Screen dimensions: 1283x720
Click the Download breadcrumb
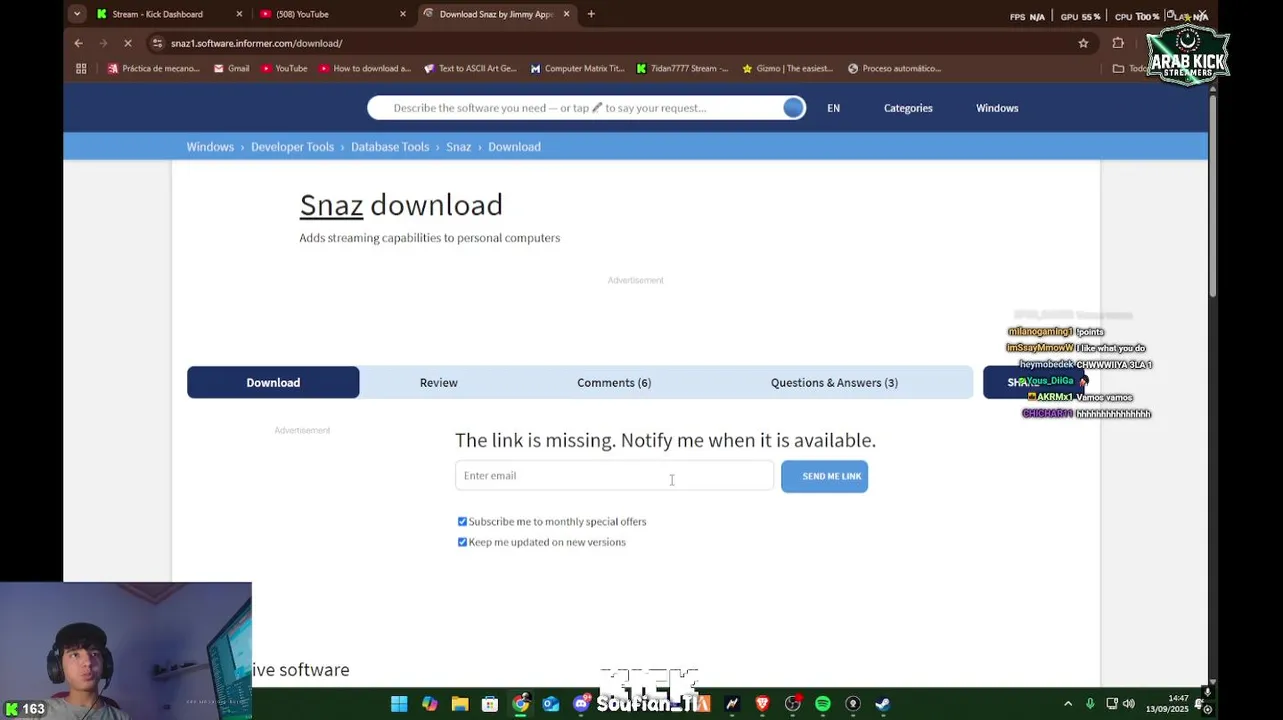pos(514,147)
